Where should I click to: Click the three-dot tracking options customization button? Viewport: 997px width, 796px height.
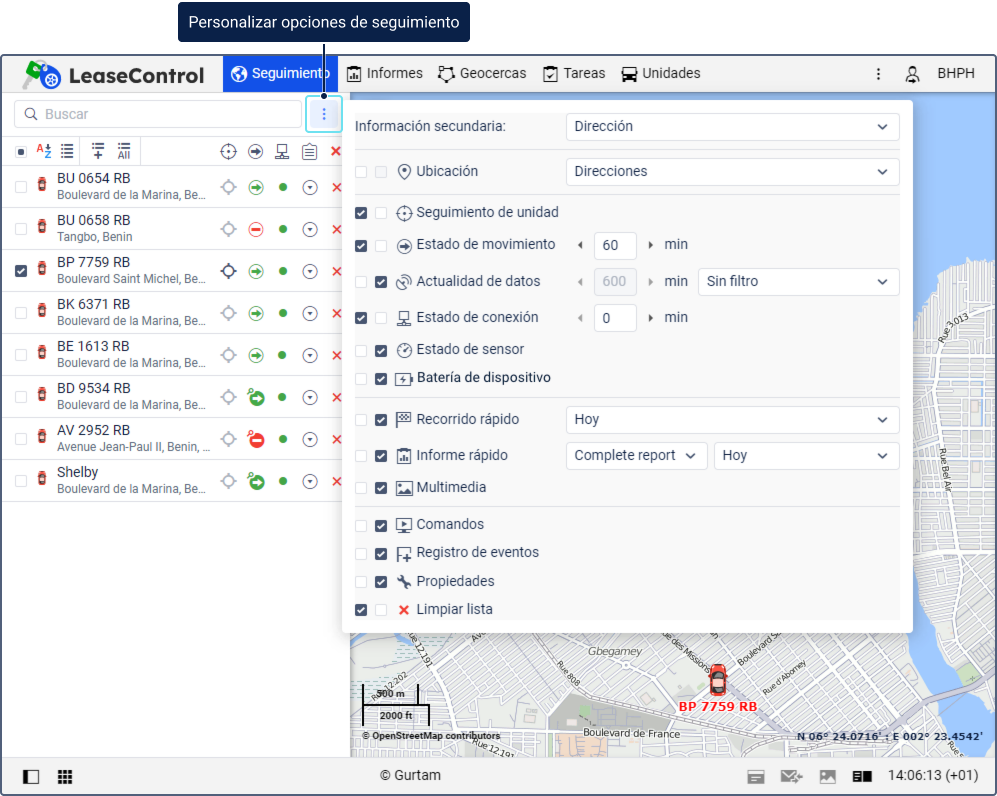point(323,114)
